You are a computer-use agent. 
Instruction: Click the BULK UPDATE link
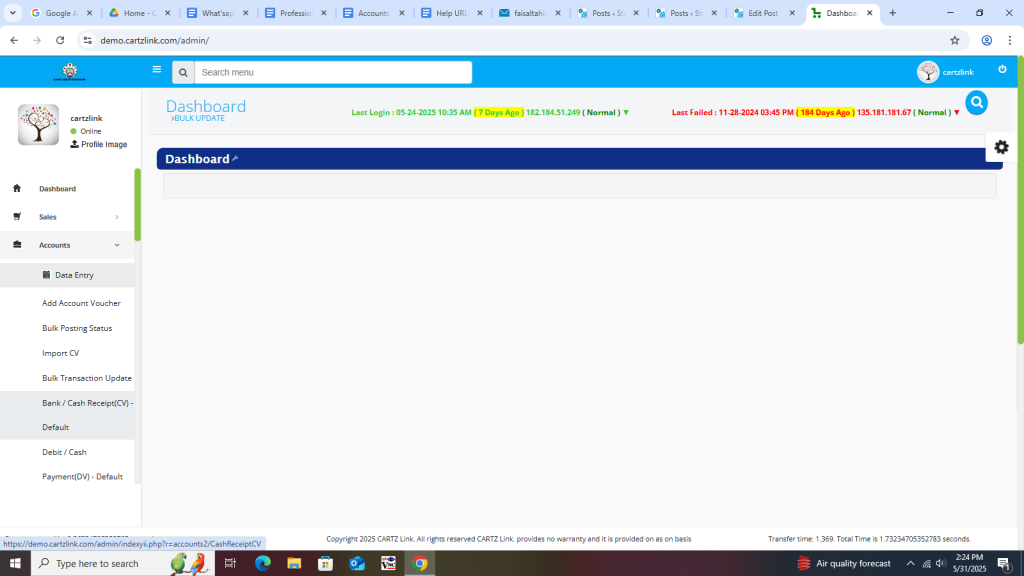199,119
